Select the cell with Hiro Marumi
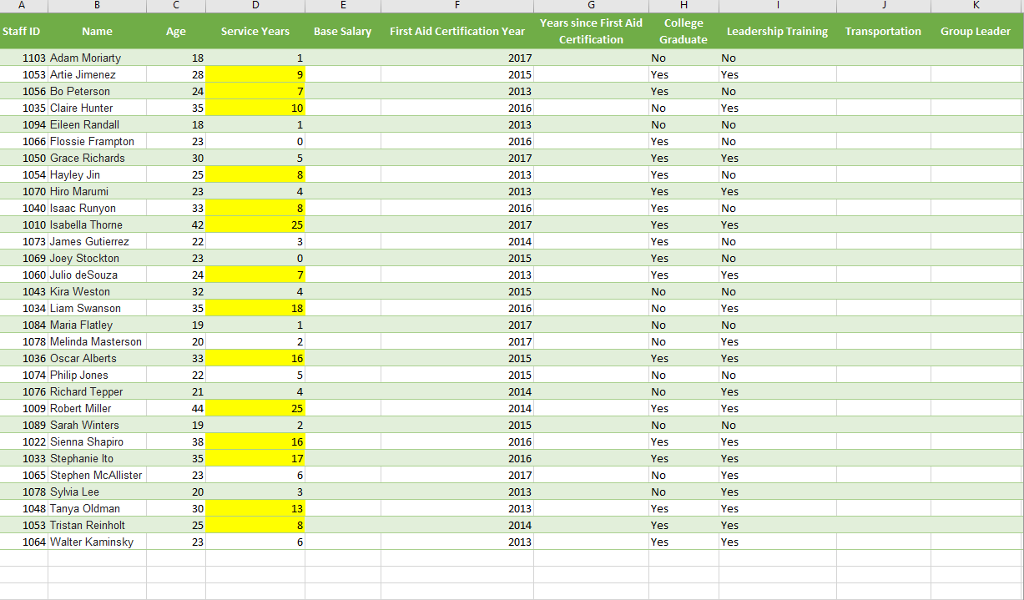Image resolution: width=1024 pixels, height=600 pixels. (x=97, y=191)
